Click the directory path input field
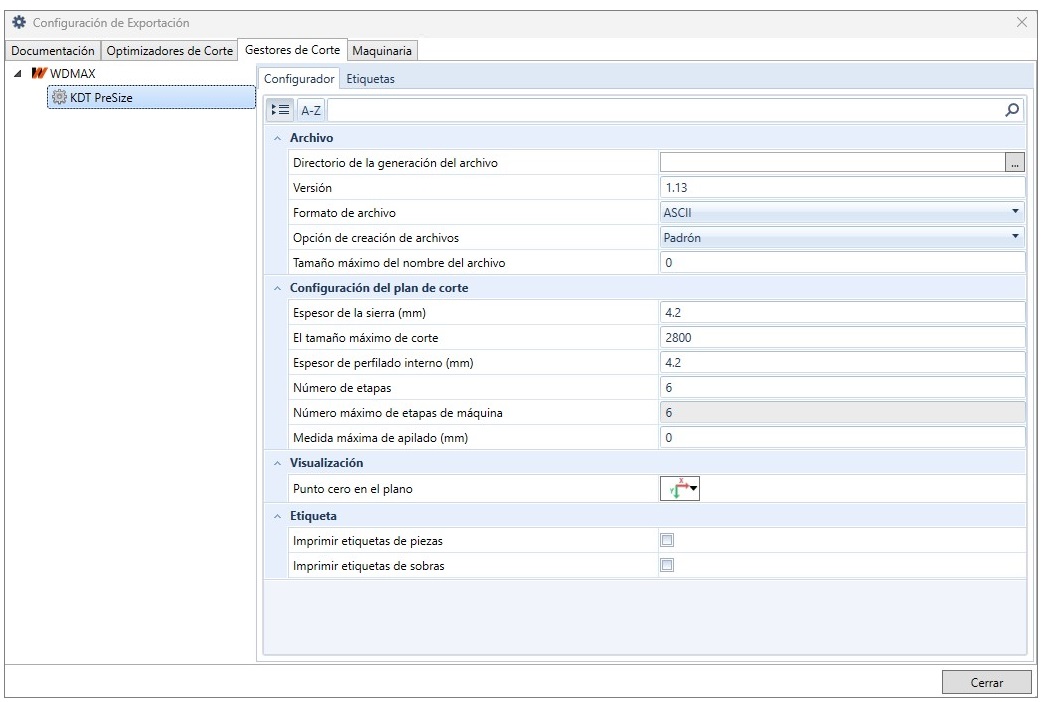Image resolution: width=1043 pixels, height=702 pixels. tap(832, 162)
